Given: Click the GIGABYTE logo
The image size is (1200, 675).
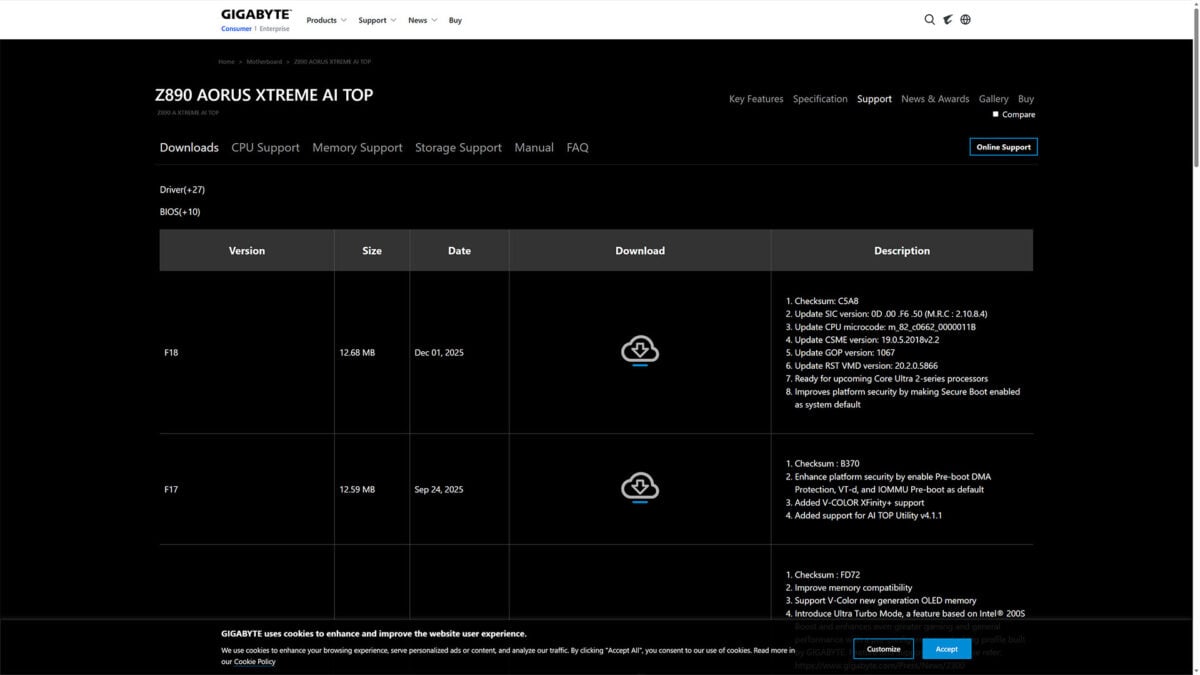Looking at the screenshot, I should coord(254,15).
